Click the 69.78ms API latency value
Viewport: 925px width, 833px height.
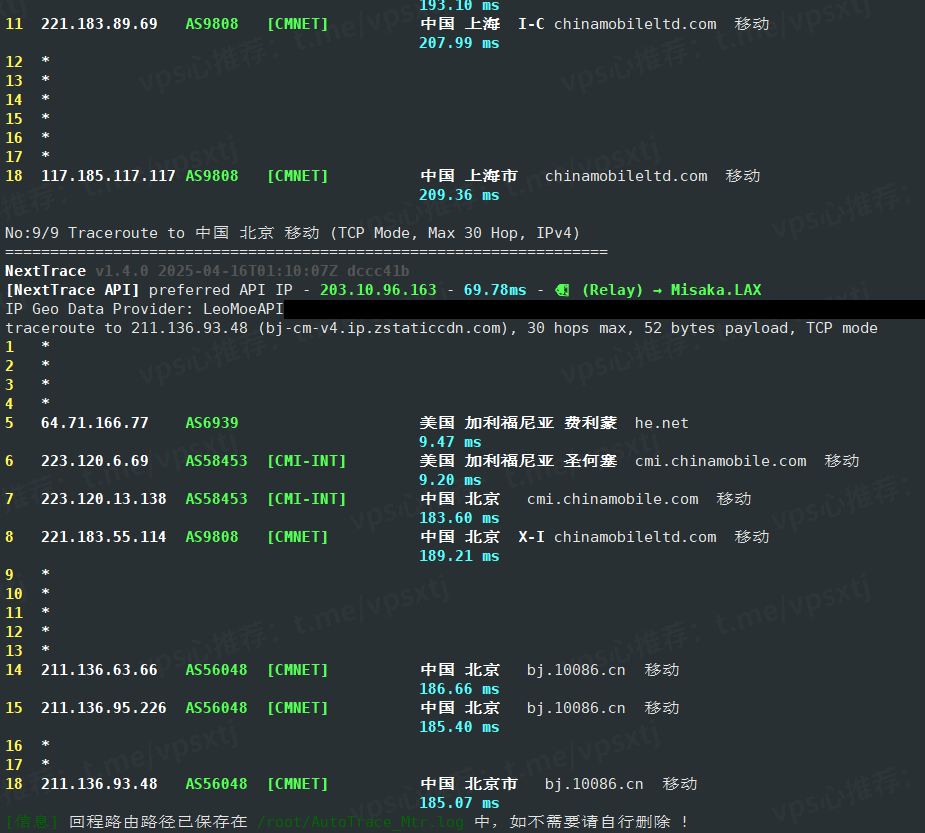point(495,290)
